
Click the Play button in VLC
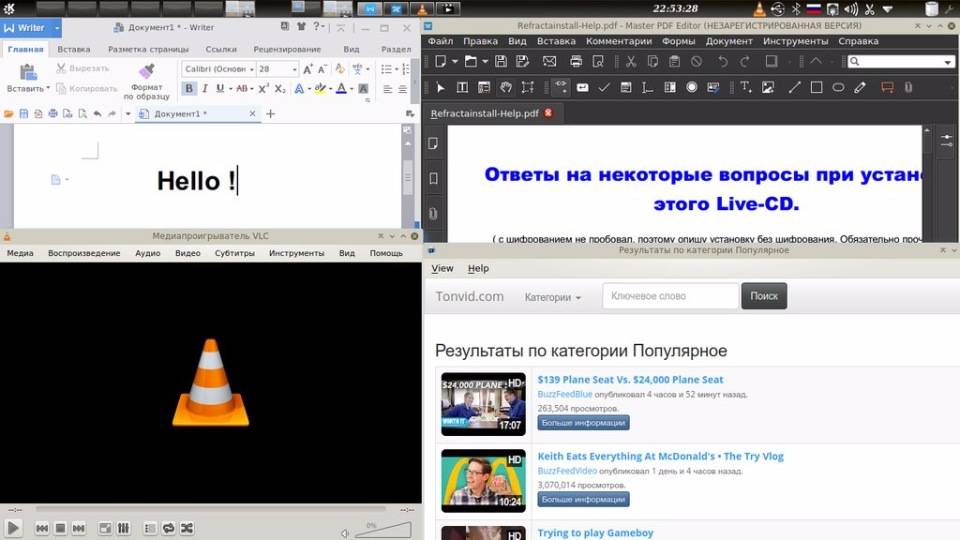pos(13,527)
